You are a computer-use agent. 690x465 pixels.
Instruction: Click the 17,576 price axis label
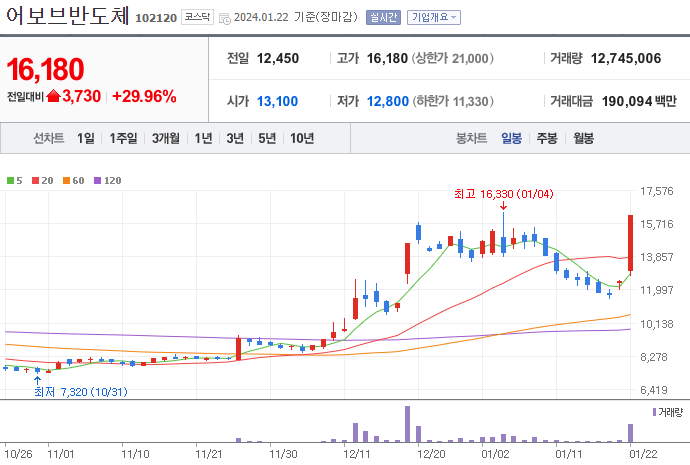657,191
